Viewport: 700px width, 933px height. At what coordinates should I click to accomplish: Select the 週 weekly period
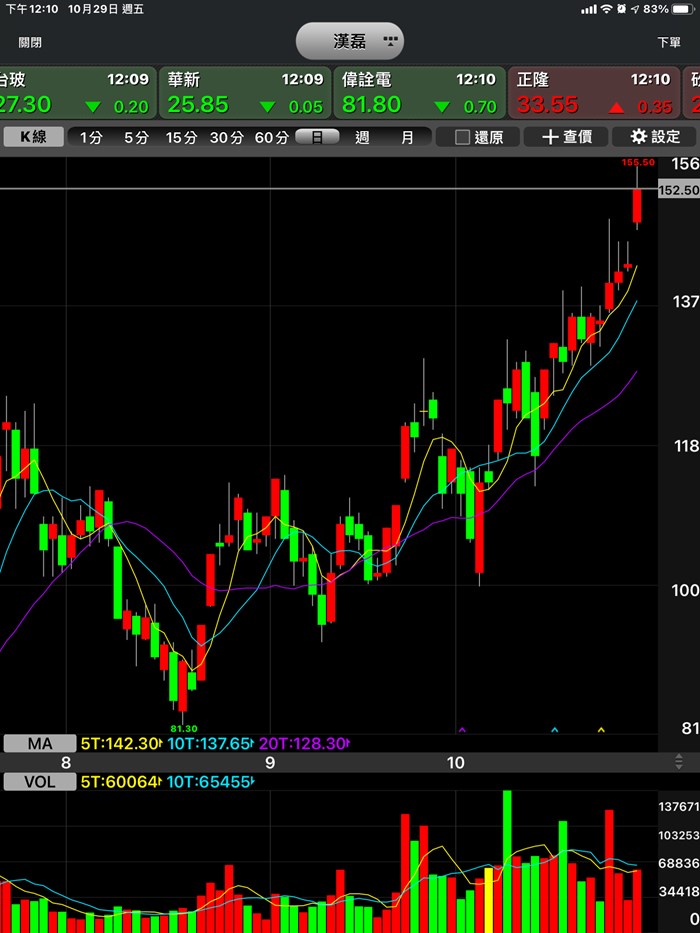(362, 137)
